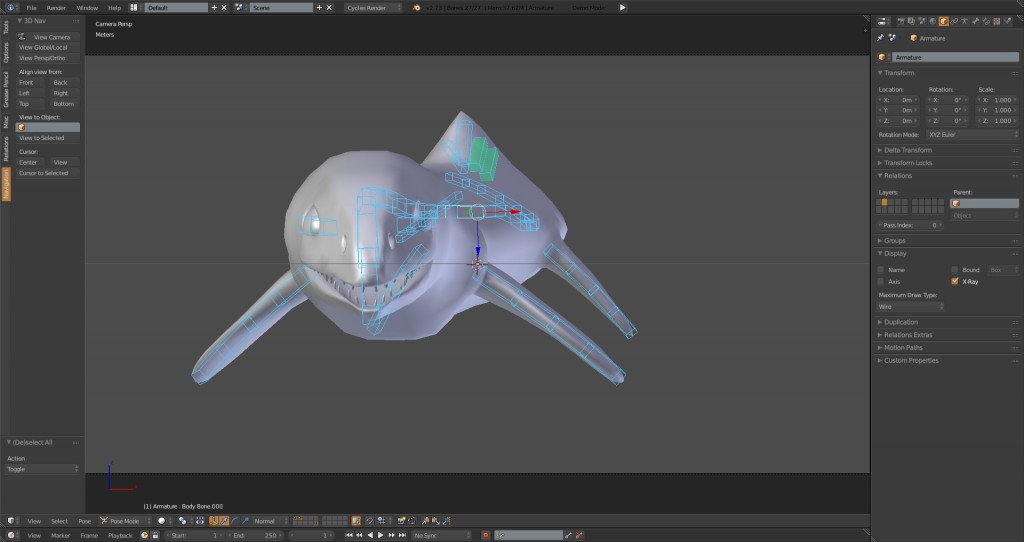Image resolution: width=1024 pixels, height=542 pixels.
Task: Click the View Global/Local button
Action: click(48, 48)
